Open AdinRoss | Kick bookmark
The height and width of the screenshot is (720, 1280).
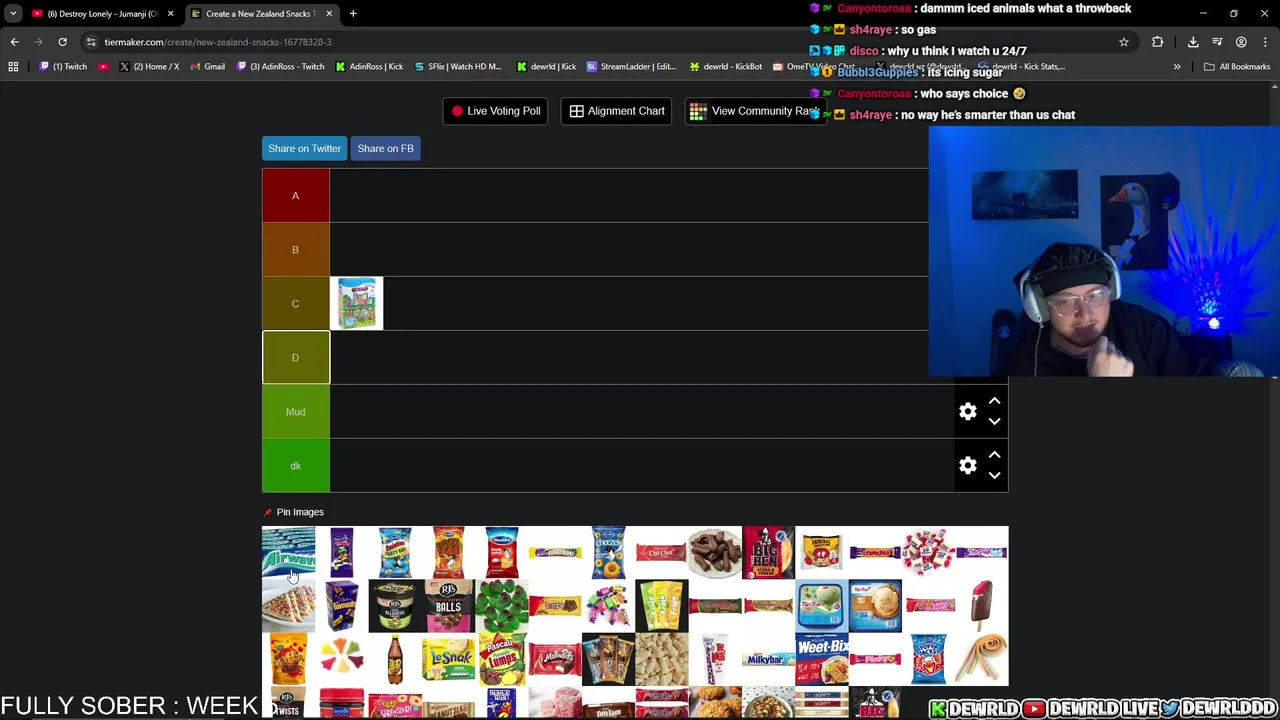(369, 67)
